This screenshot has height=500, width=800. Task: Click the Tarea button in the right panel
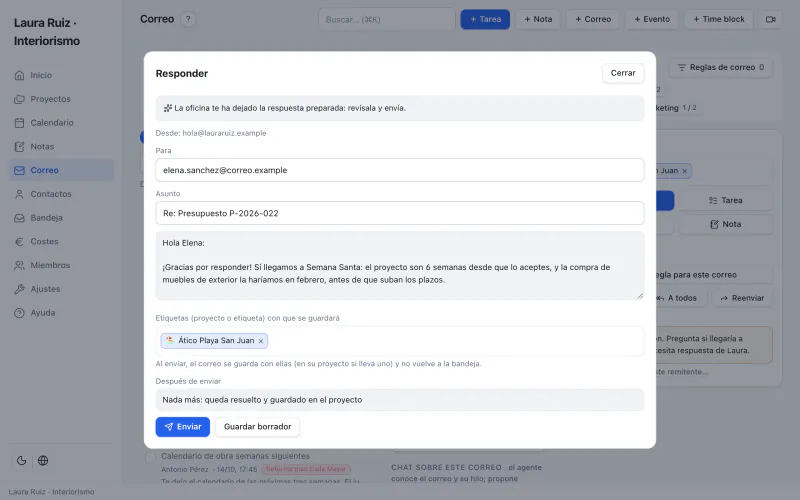pyautogui.click(x=726, y=201)
